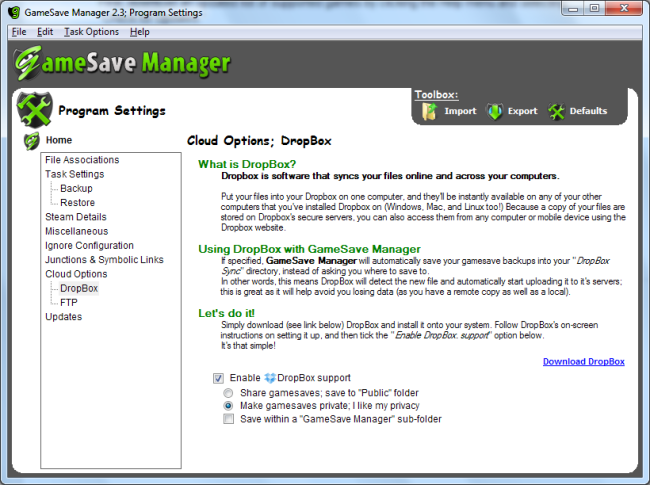Click 'Using DropBox with GameSave Manager' heading
650x485 pixels.
[309, 249]
